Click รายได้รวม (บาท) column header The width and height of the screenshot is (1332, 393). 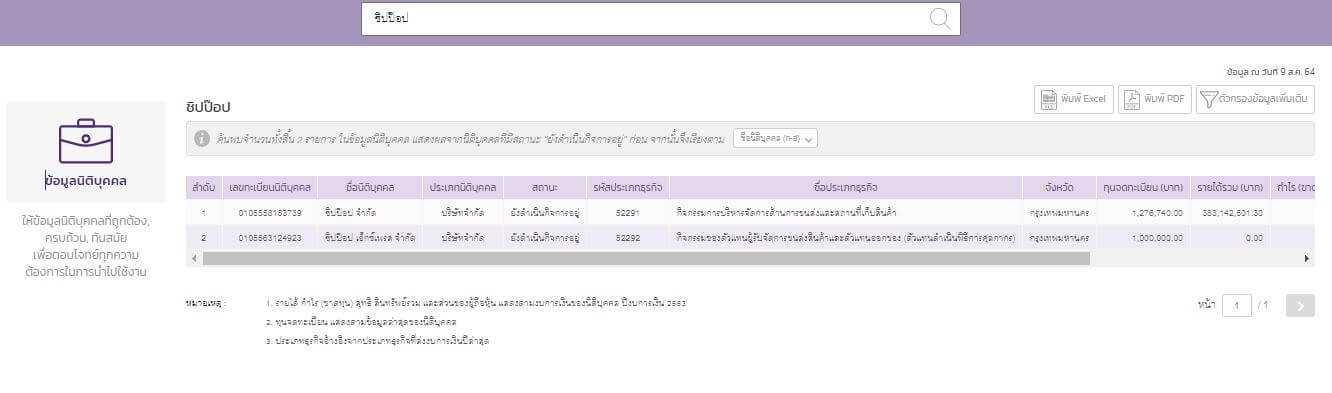click(1229, 187)
